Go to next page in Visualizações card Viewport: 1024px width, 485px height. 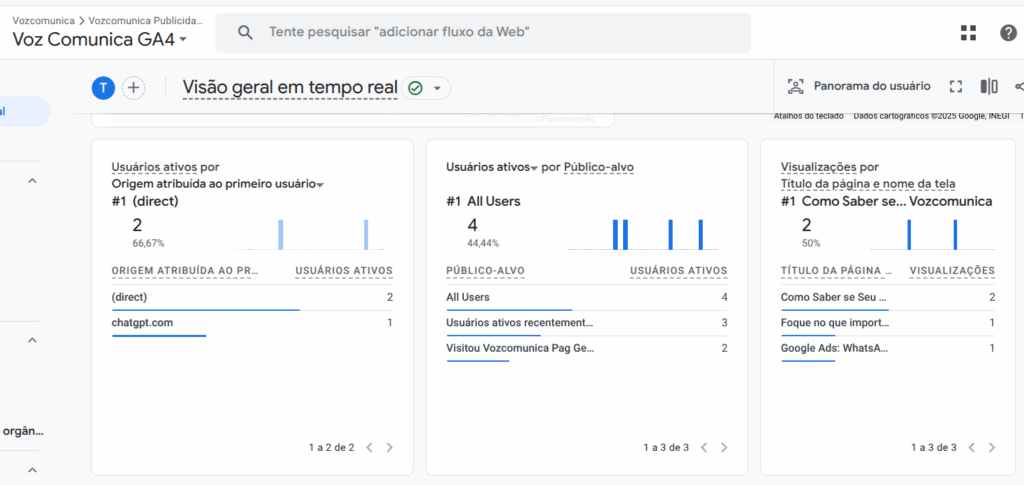point(992,448)
